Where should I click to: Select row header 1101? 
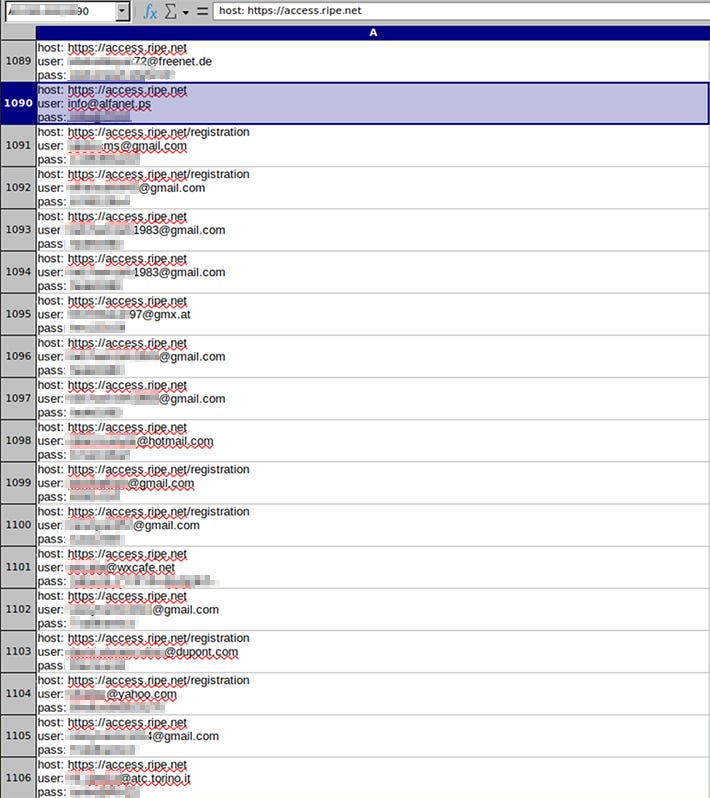[18, 567]
